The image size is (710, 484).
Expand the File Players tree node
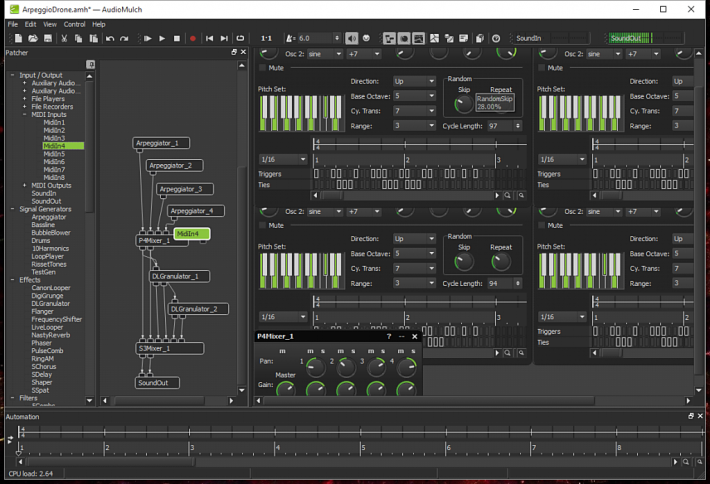pos(24,99)
